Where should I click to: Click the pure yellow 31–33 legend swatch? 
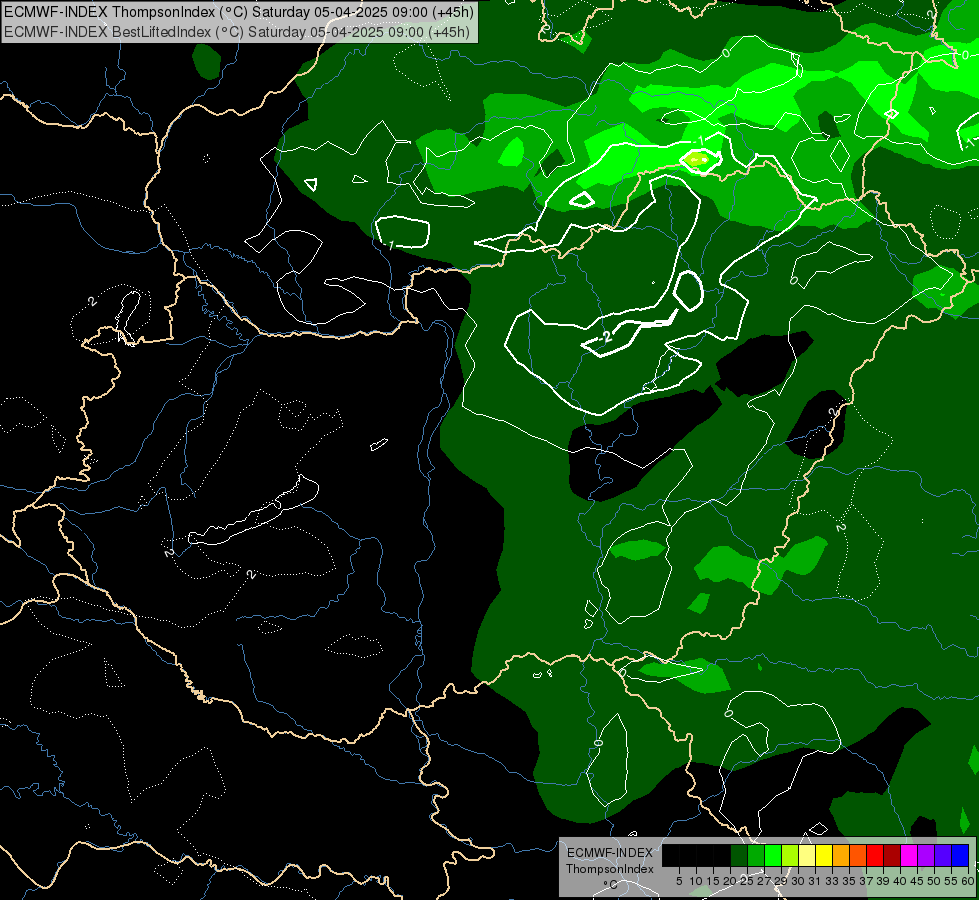click(824, 855)
